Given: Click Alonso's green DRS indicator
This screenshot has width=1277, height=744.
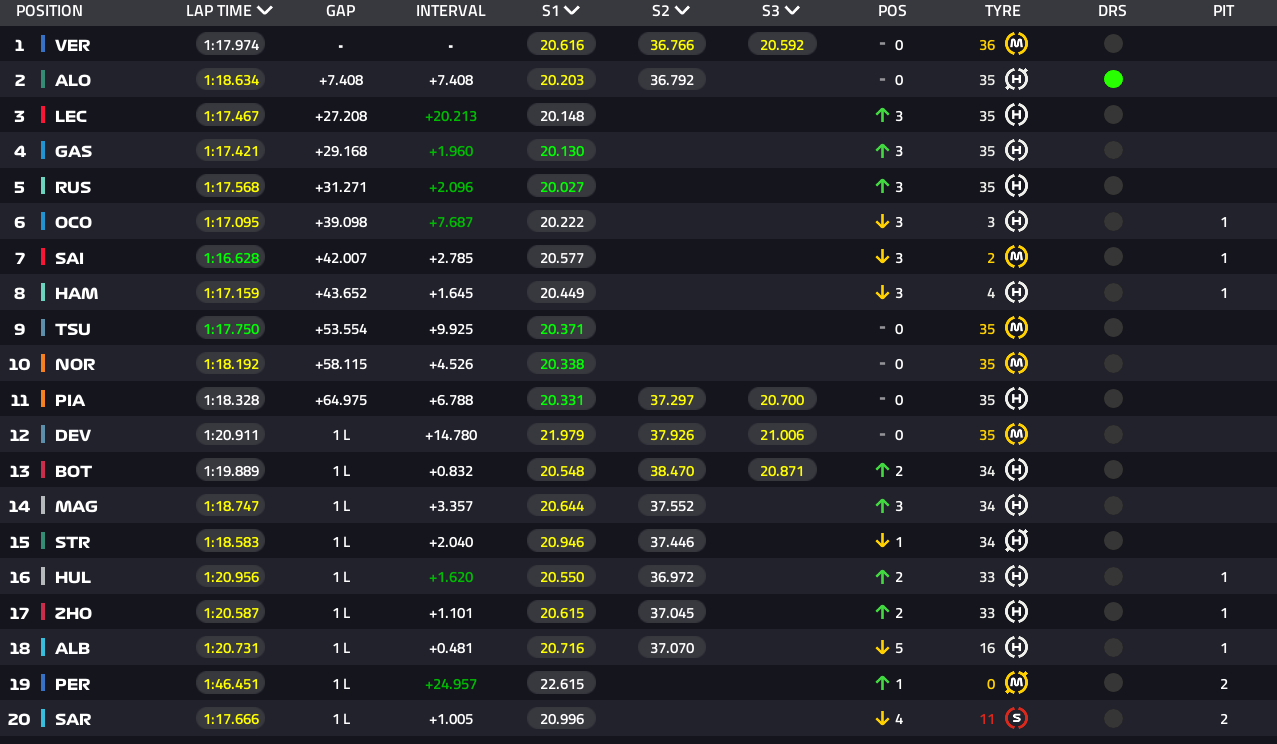Looking at the screenshot, I should pyautogui.click(x=1113, y=80).
